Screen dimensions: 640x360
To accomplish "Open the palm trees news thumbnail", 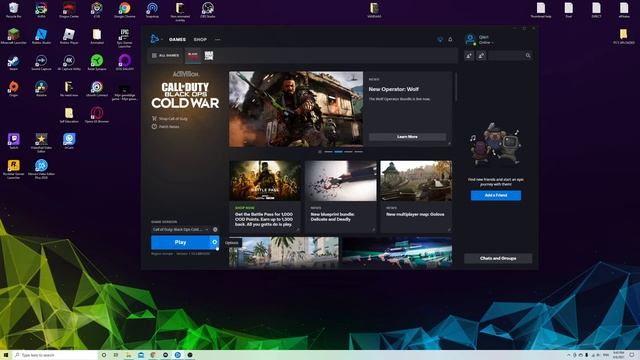I will coord(284,252).
